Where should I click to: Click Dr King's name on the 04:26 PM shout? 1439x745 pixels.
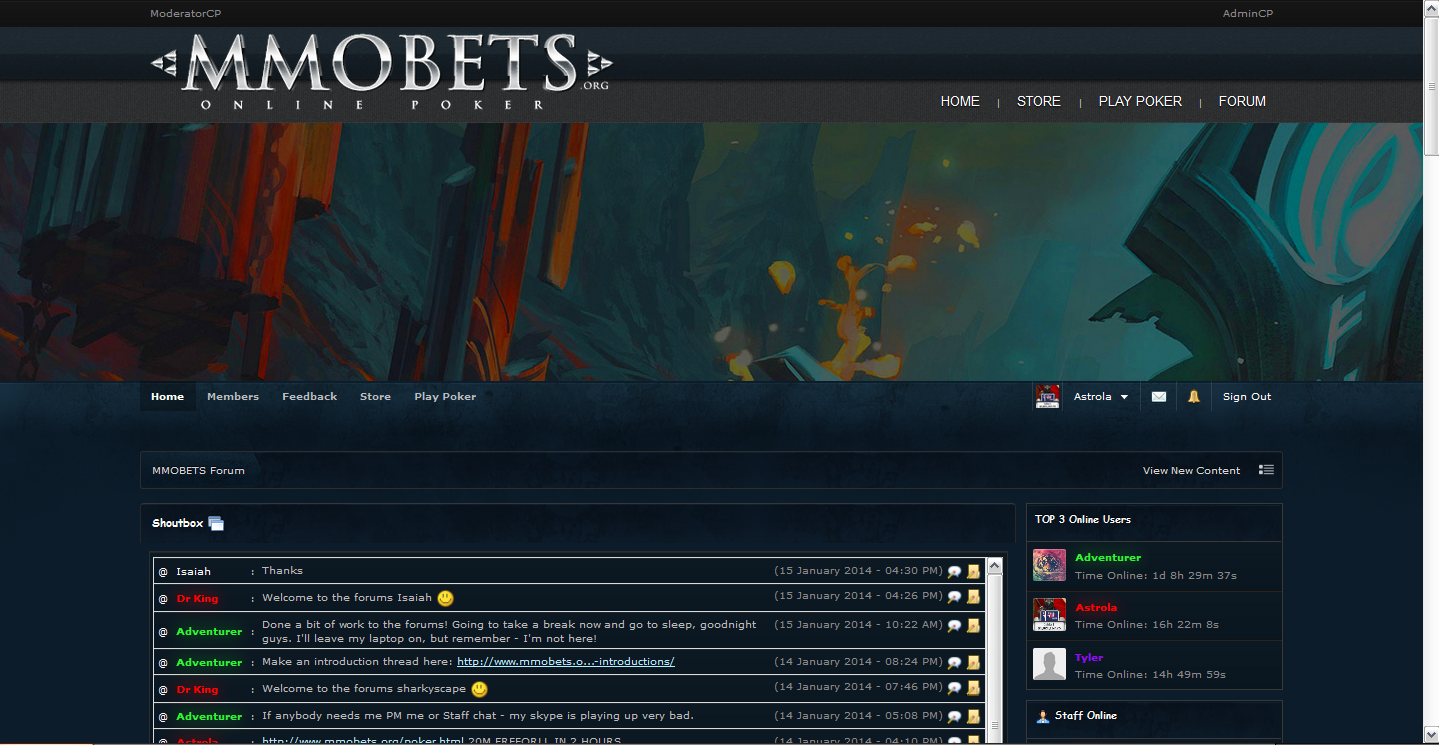[197, 599]
